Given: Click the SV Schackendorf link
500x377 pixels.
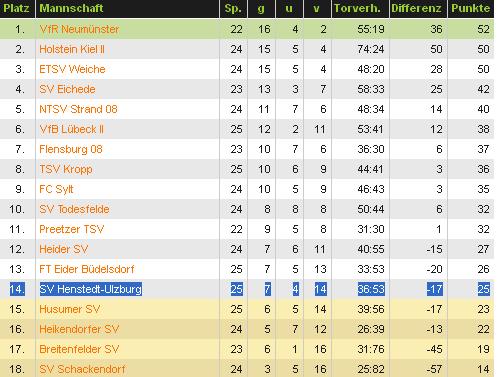Looking at the screenshot, I should click(82, 369).
